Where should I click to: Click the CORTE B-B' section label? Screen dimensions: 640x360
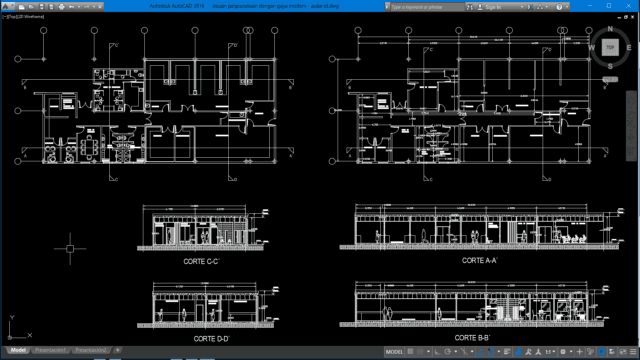[x=472, y=338]
